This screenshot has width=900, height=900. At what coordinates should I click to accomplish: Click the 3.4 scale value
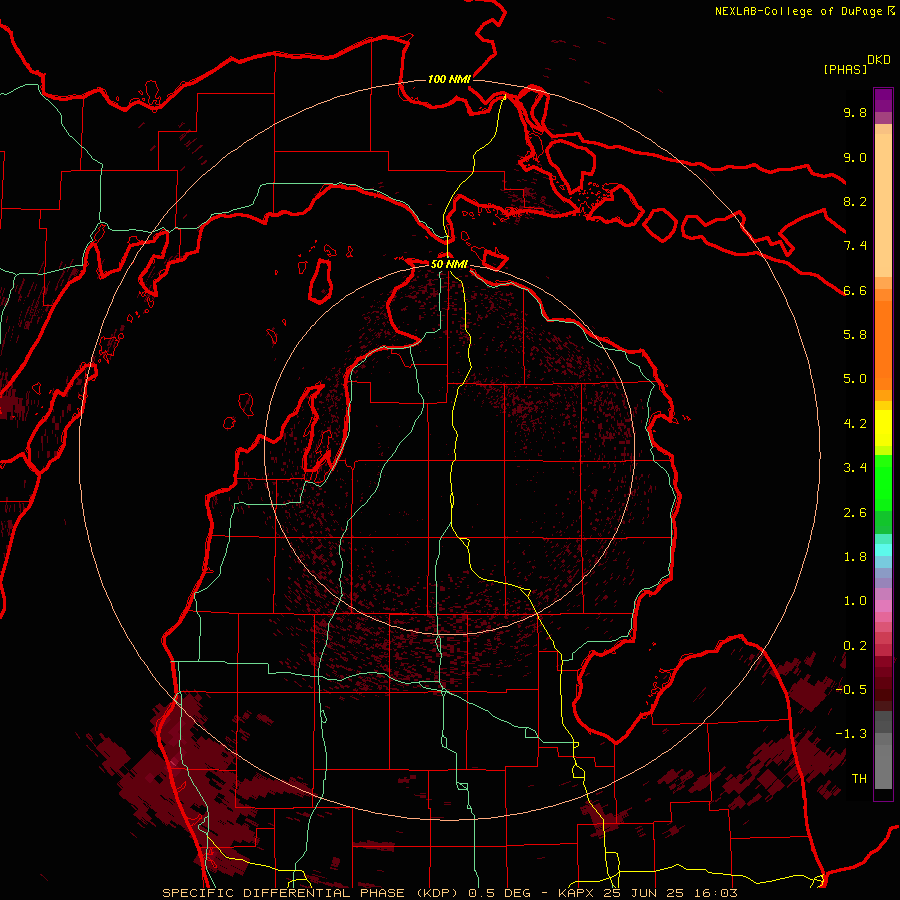pos(855,468)
